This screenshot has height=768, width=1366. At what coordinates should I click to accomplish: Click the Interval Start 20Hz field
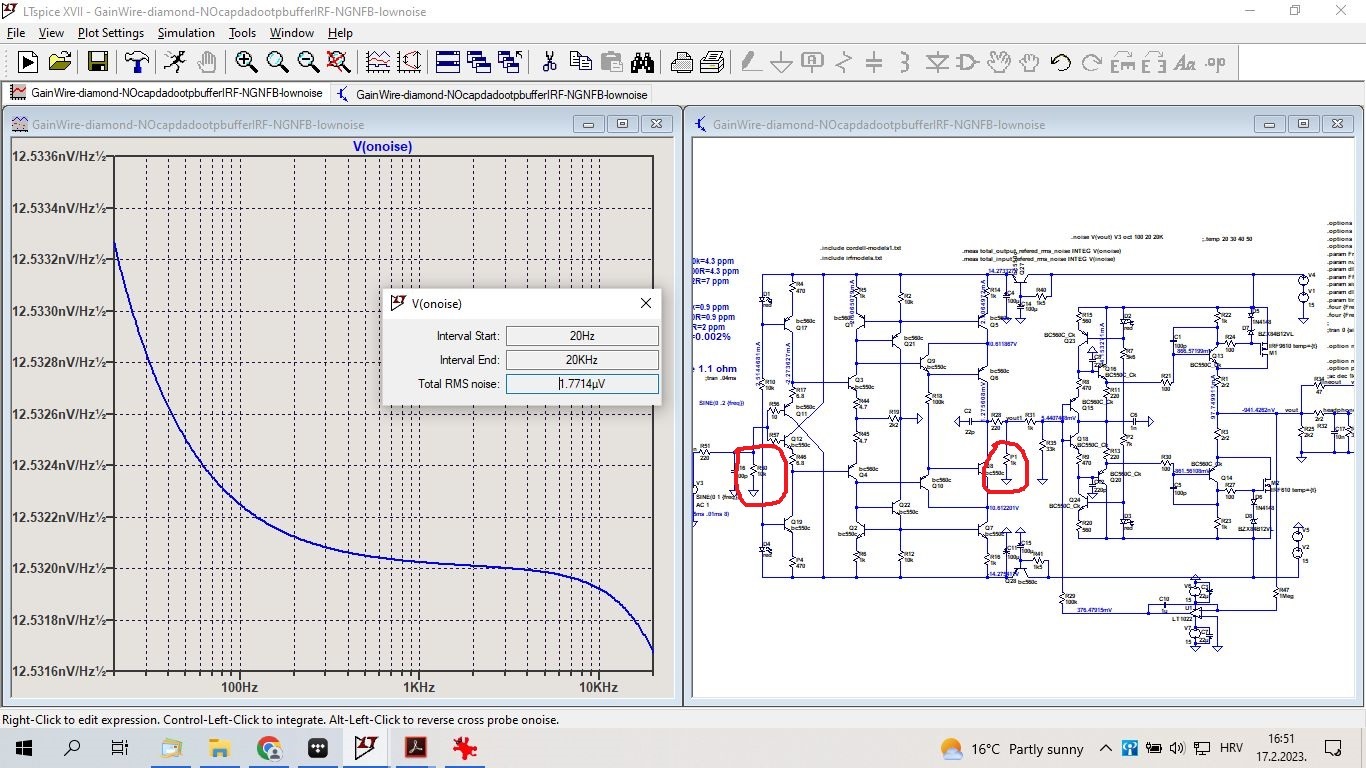tap(582, 336)
